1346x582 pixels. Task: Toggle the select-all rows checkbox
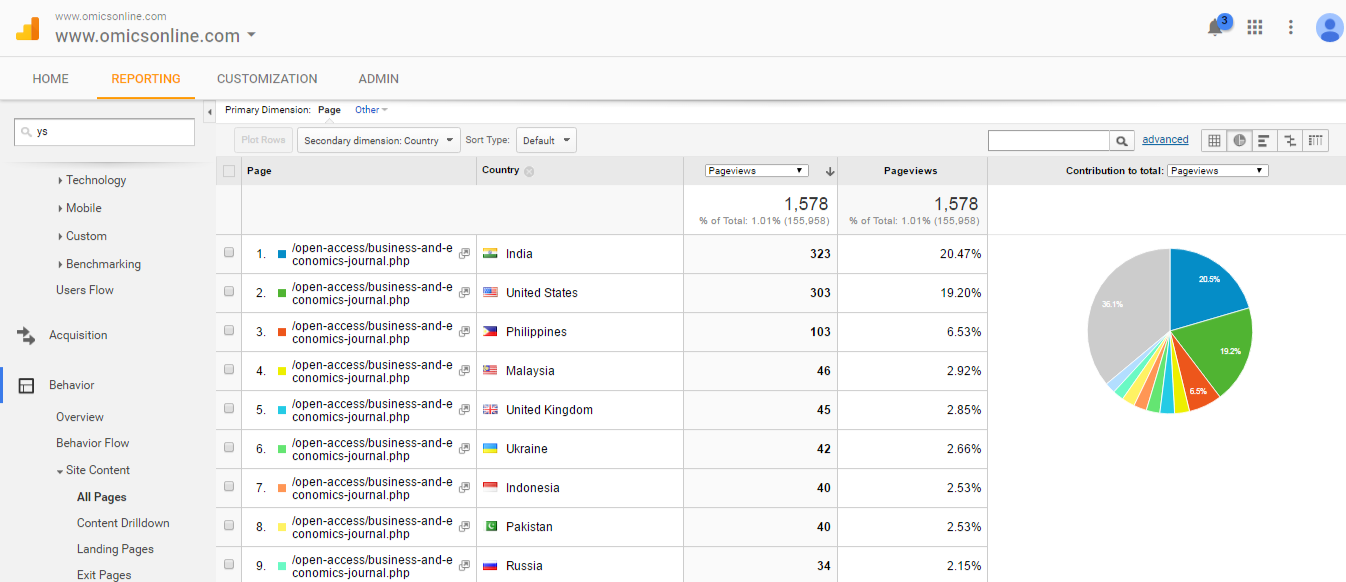(229, 171)
